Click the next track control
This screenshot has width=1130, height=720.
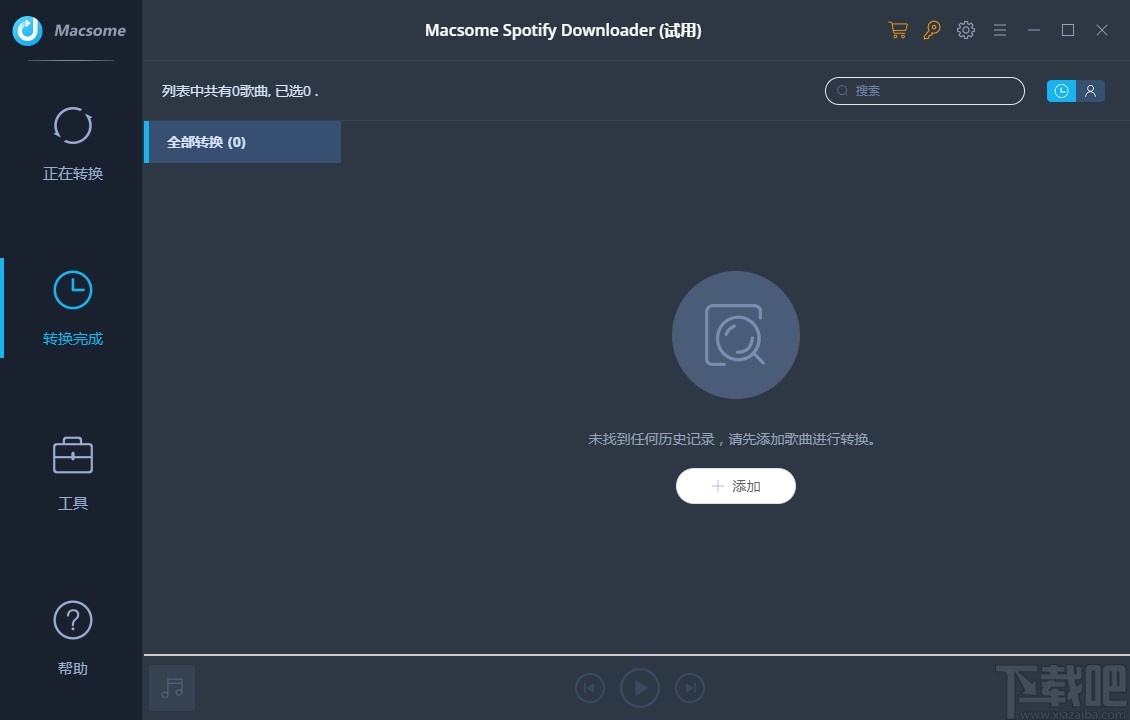point(690,687)
